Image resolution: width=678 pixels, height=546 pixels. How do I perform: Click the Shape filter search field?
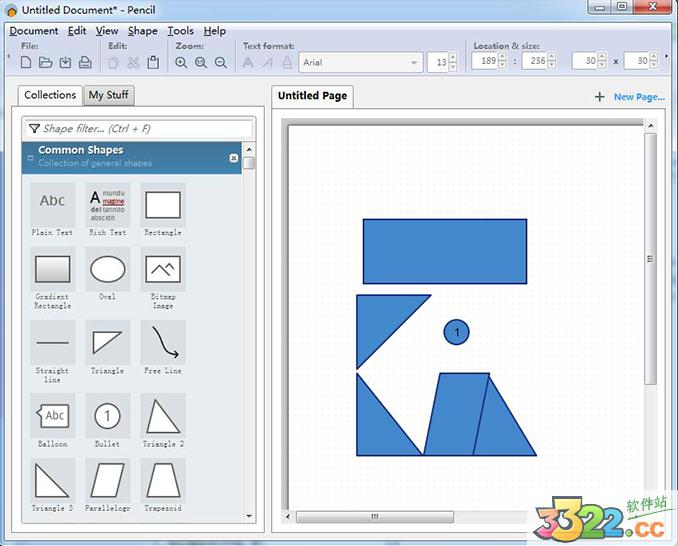click(x=140, y=129)
